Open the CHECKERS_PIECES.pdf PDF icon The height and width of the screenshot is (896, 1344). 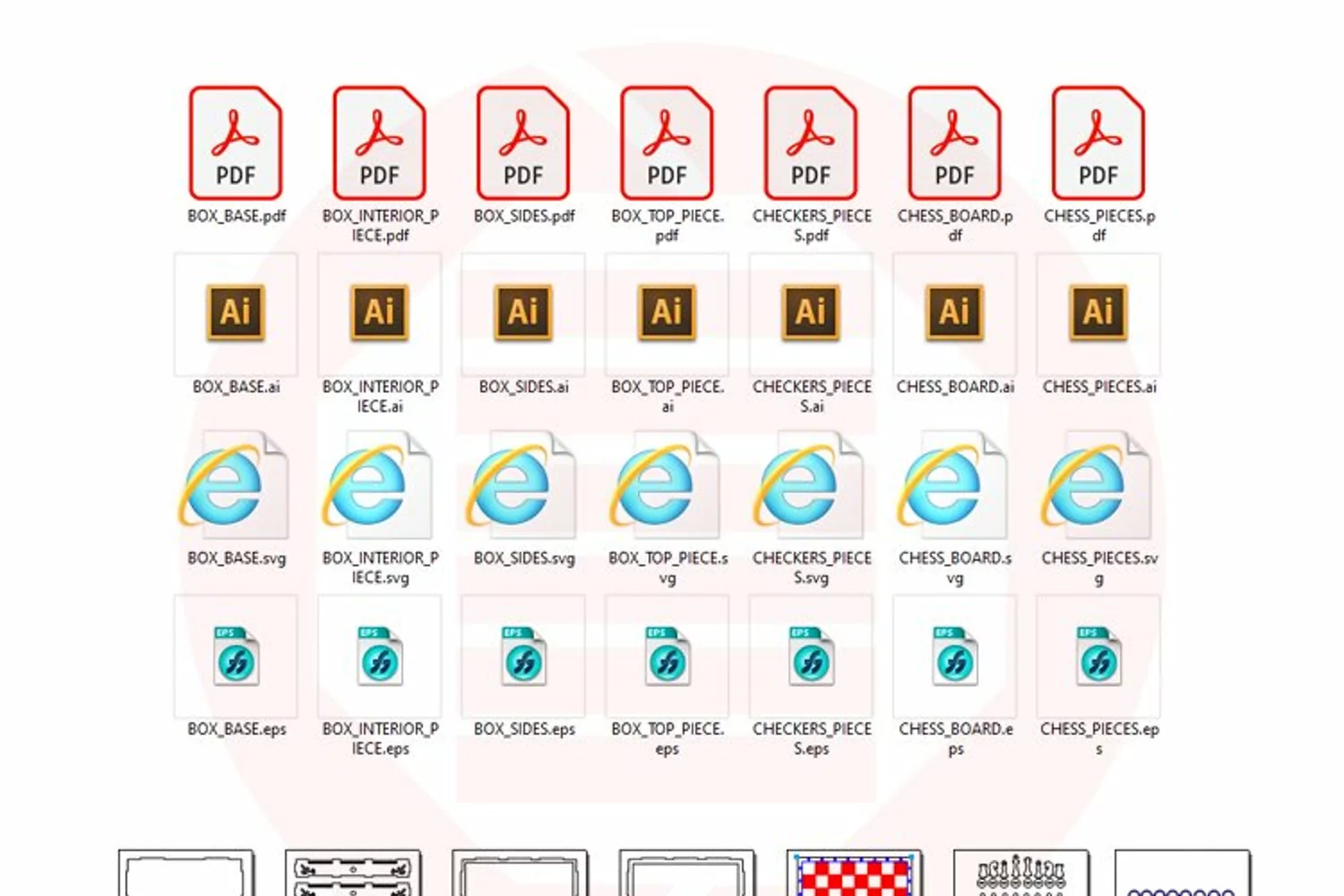click(811, 142)
